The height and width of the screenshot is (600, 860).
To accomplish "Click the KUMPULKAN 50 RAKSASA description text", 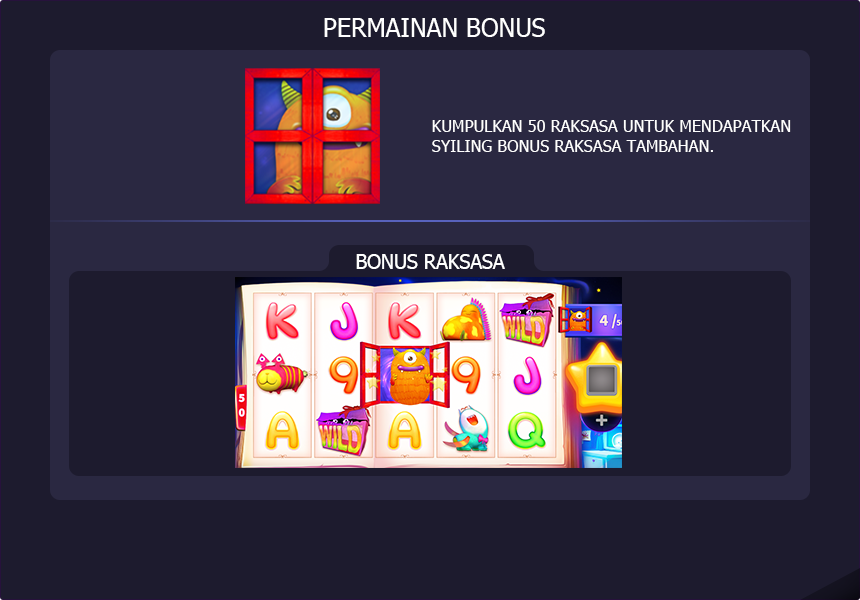I will tap(611, 136).
